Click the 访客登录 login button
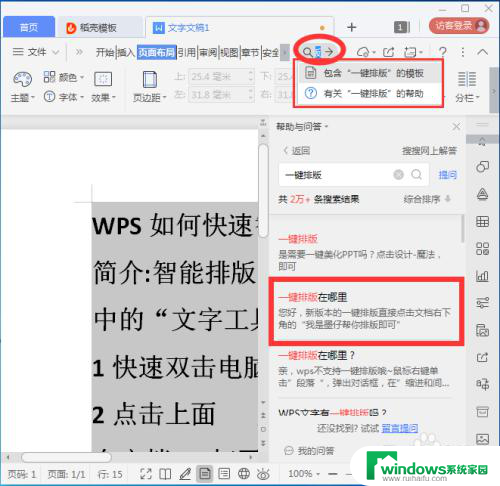The width and height of the screenshot is (500, 486). pos(459,26)
